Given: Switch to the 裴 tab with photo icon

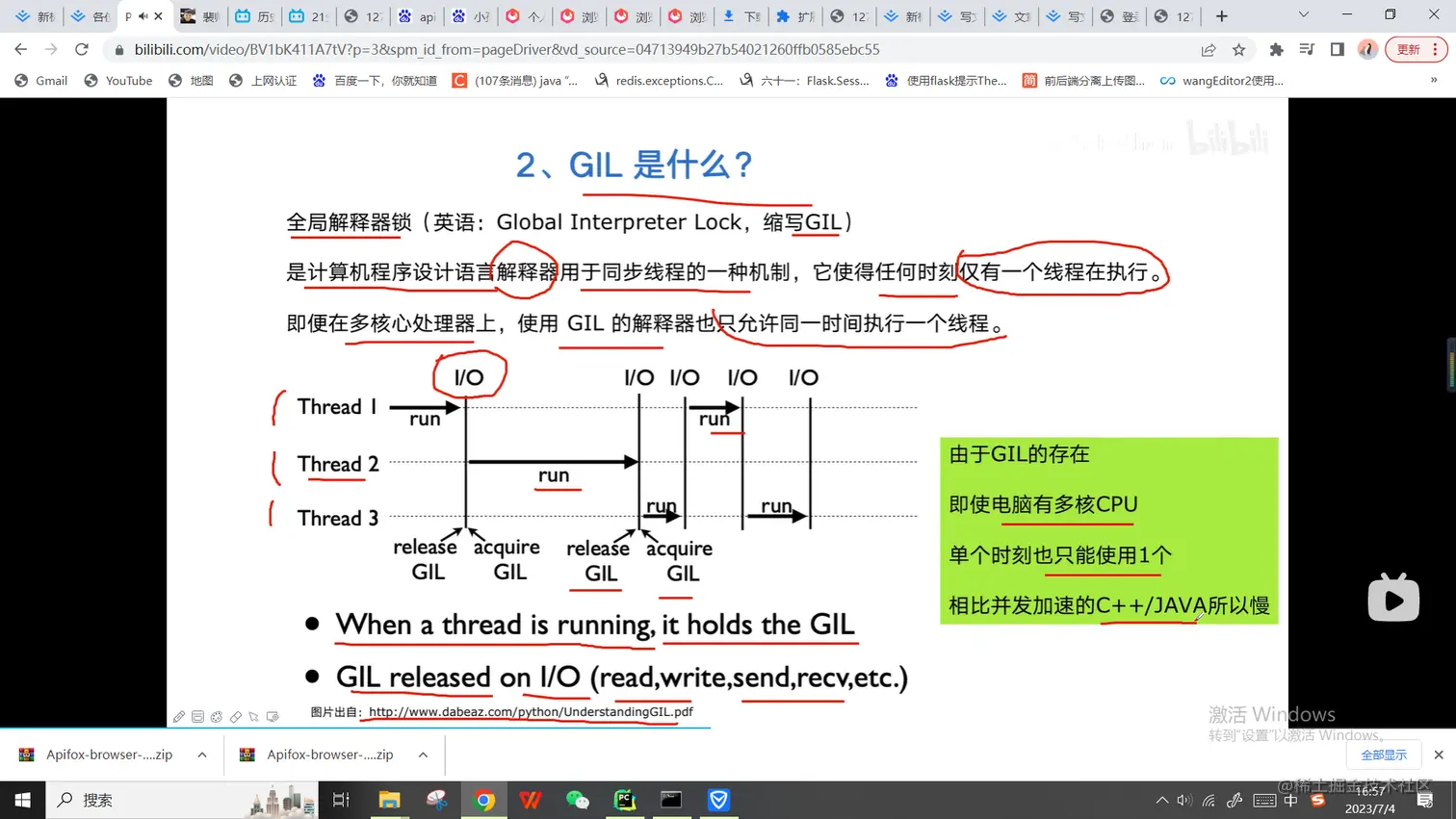Looking at the screenshot, I should (200, 16).
